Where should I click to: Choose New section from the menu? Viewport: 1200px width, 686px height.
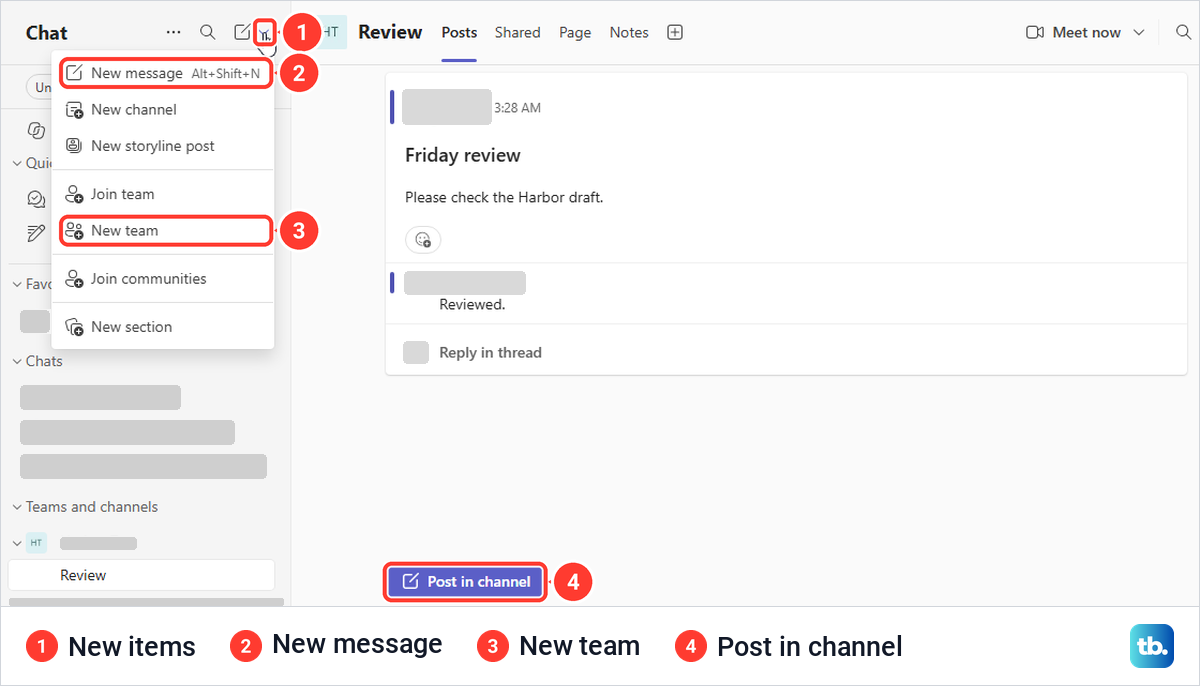coord(163,326)
